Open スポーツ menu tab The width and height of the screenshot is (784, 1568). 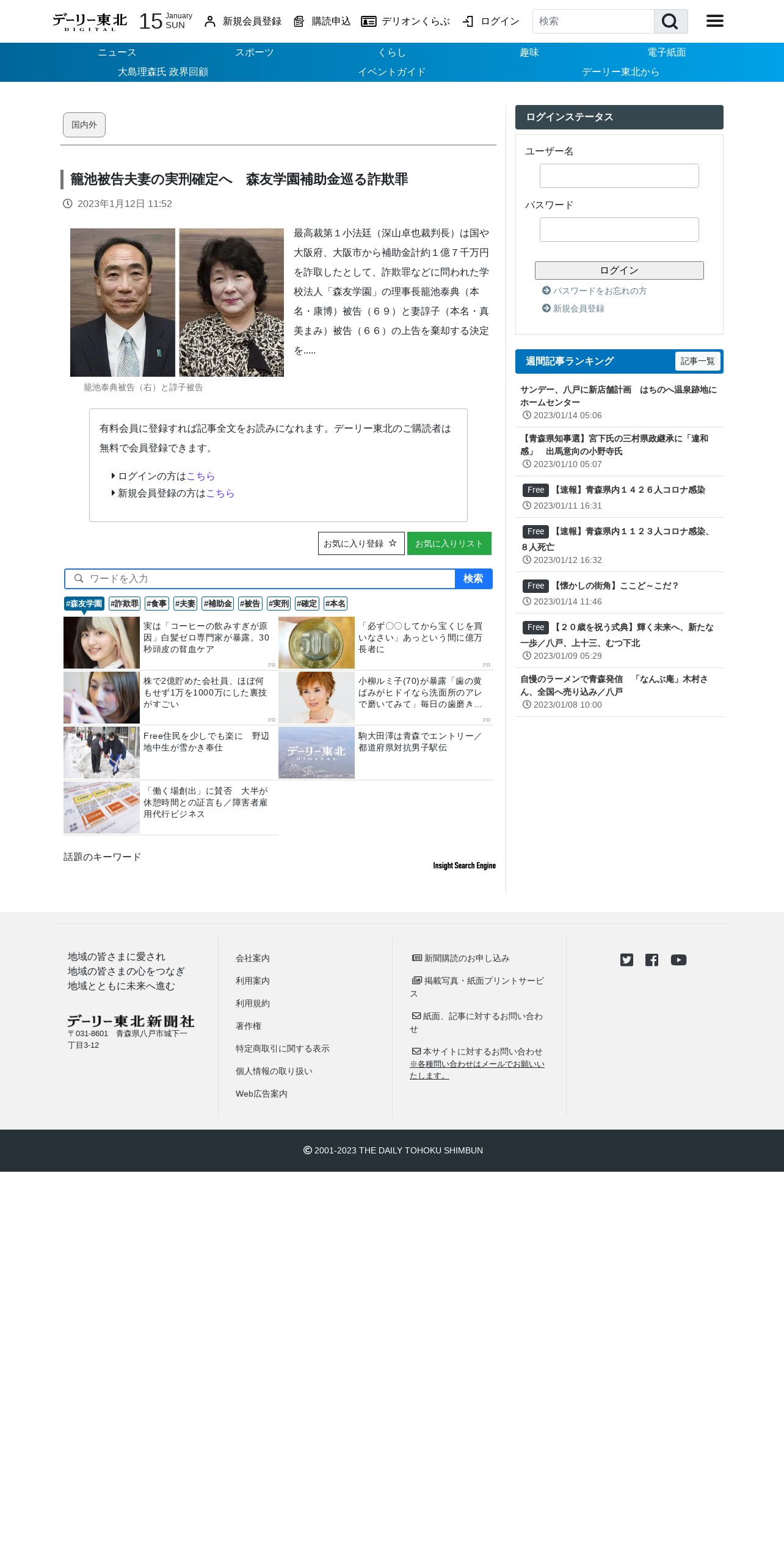point(255,53)
